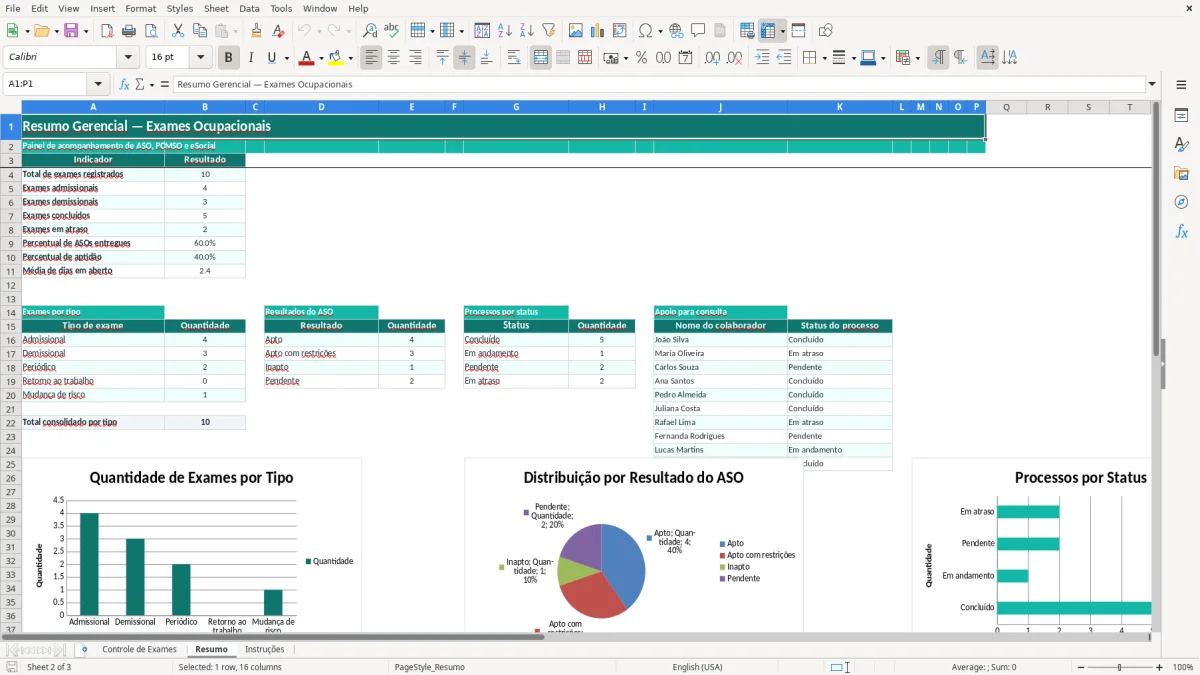This screenshot has height=675, width=1200.
Task: Open the Sheet menu
Action: pos(216,8)
